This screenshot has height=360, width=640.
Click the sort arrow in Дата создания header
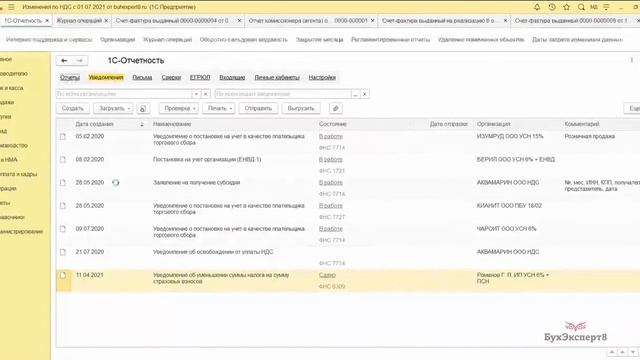[142, 124]
